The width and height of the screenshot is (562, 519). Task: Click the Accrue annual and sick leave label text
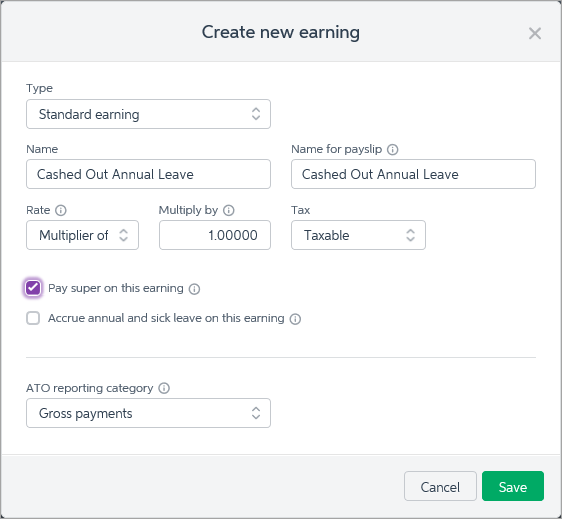click(166, 318)
